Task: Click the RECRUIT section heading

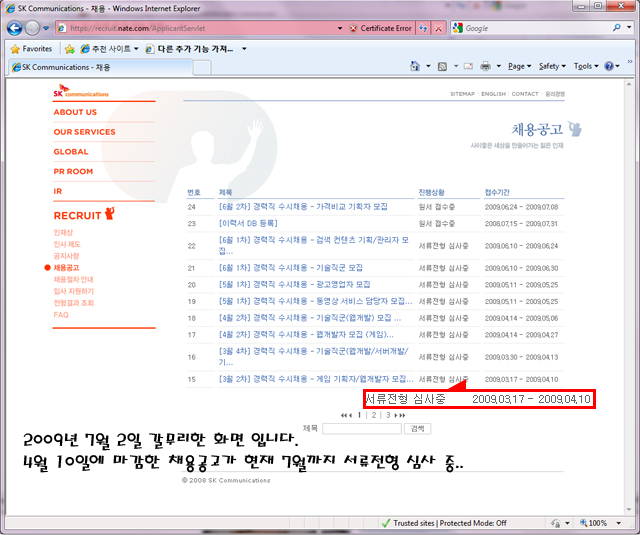Action: pos(84,215)
